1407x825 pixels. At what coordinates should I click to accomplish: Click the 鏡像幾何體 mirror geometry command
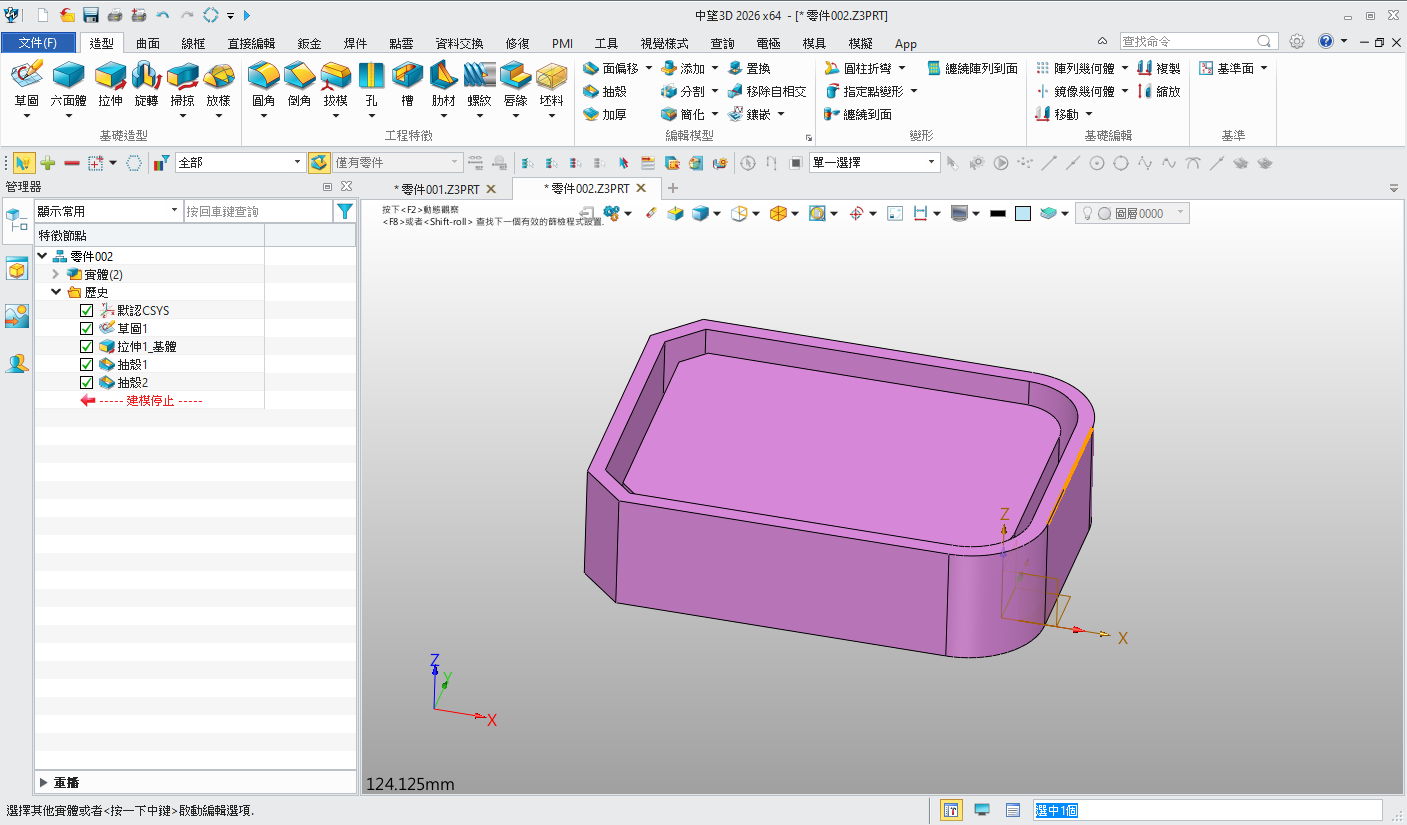point(1075,91)
